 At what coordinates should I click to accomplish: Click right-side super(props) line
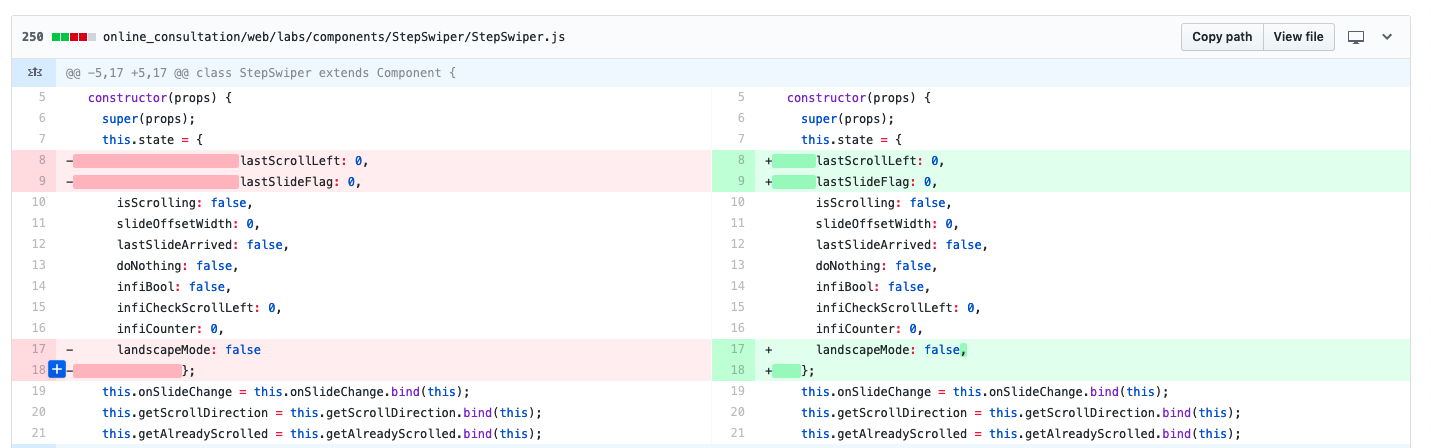click(1084, 119)
